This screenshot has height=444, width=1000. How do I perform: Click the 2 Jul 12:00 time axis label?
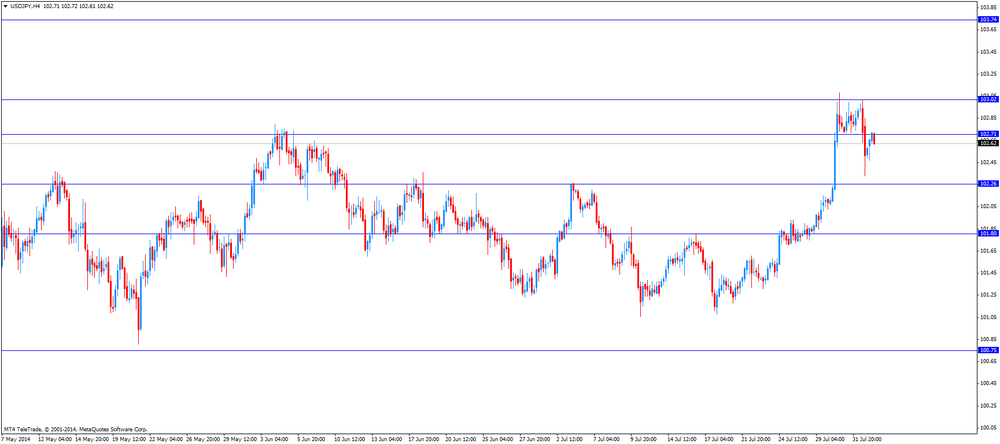(571, 440)
